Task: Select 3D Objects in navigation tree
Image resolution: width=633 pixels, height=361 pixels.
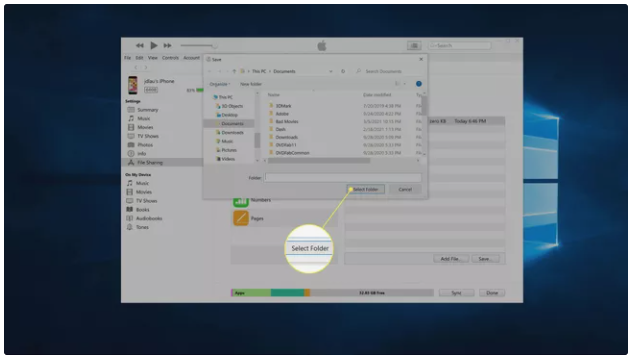Action: [230, 106]
